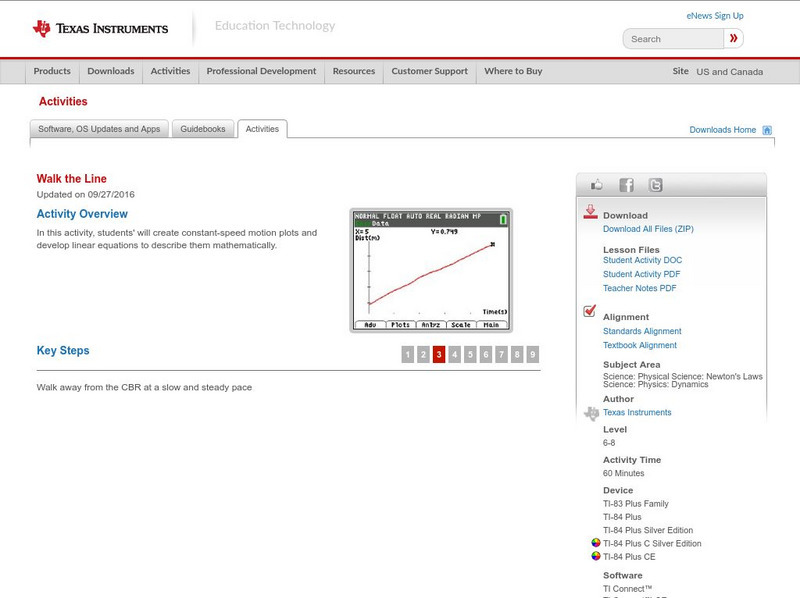
Task: Click the Key Steps heading
Action: coord(63,351)
